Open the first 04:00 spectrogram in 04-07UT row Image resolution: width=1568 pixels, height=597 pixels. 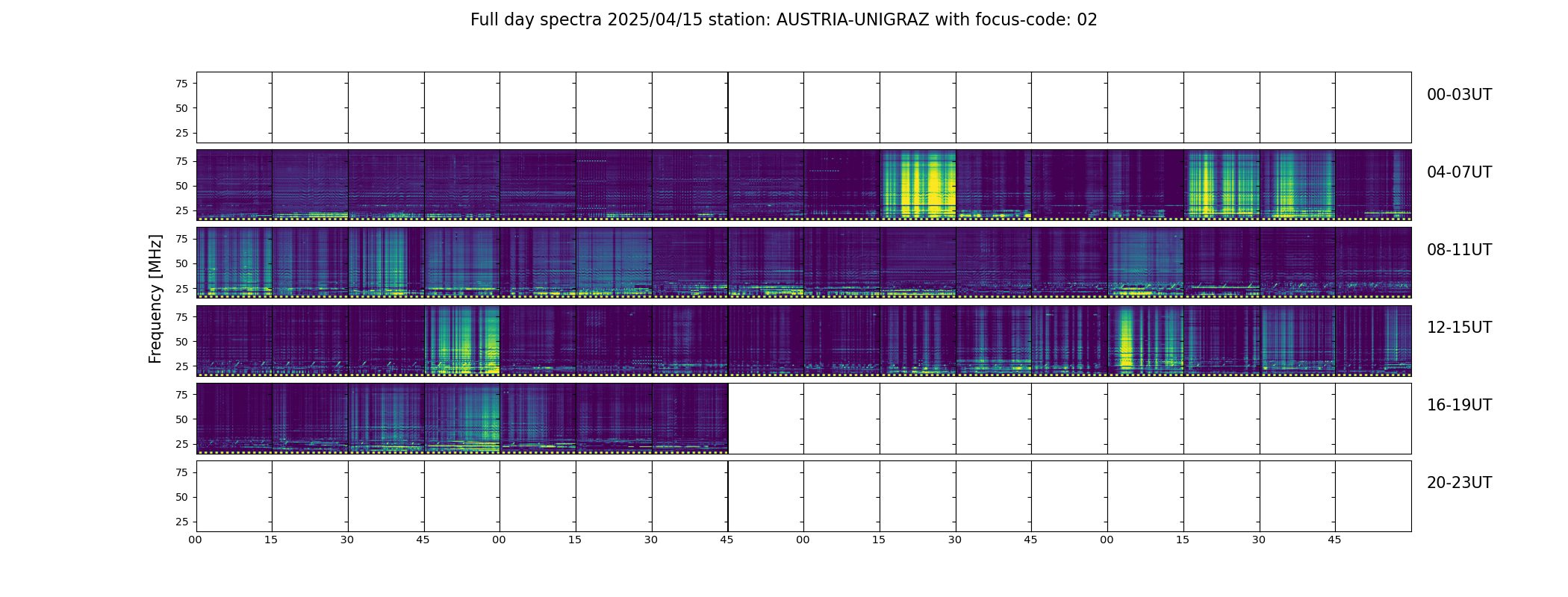click(234, 185)
